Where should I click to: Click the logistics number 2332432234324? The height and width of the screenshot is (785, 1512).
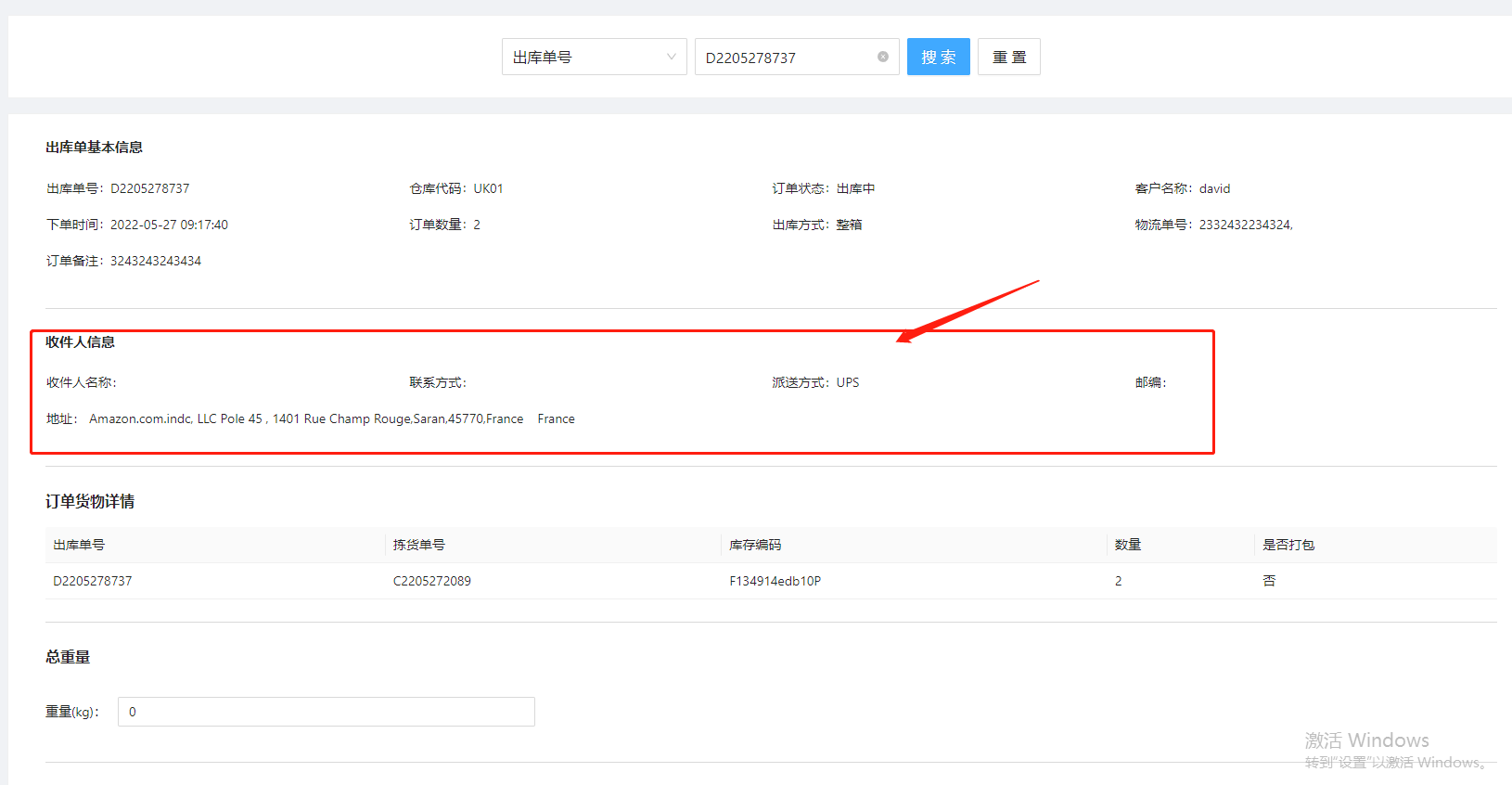(1245, 225)
